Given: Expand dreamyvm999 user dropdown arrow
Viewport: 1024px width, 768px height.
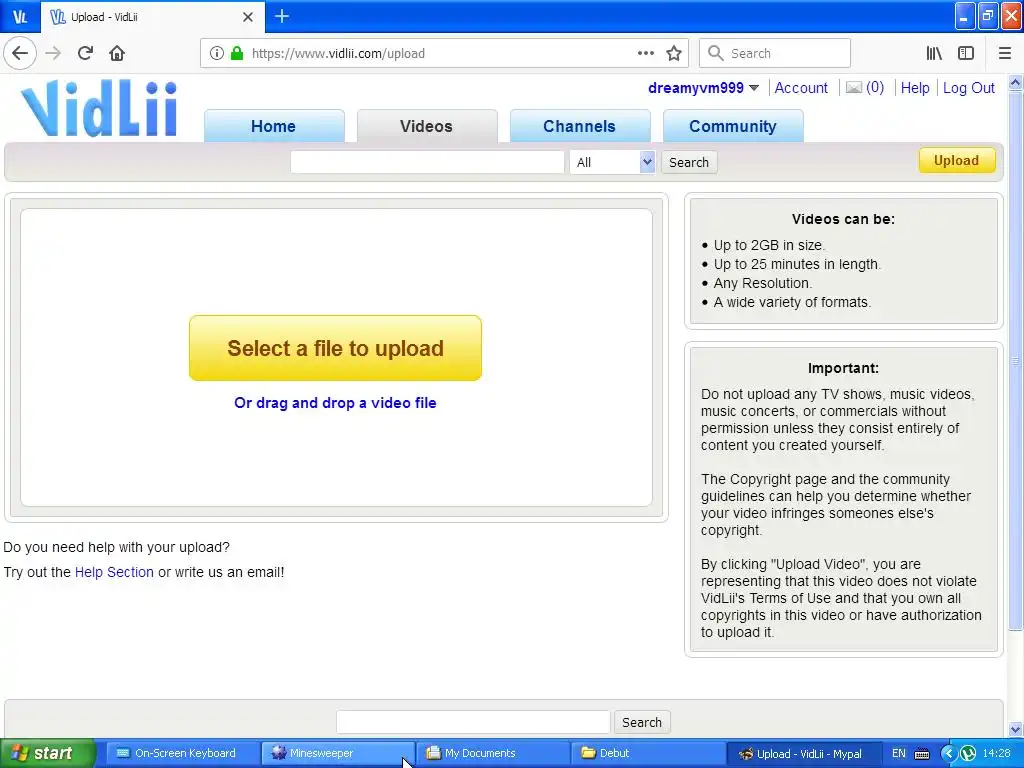Looking at the screenshot, I should click(754, 88).
